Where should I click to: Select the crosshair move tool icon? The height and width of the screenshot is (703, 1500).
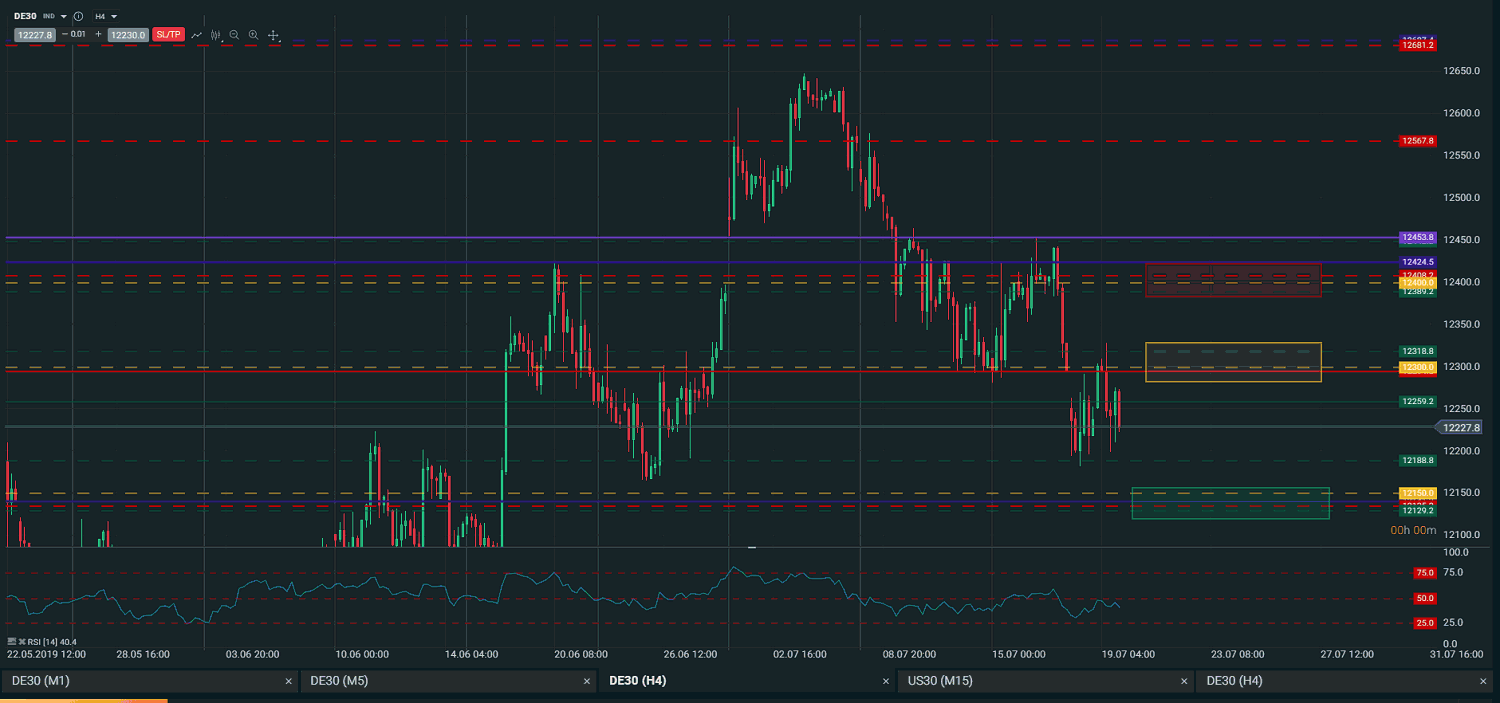click(x=273, y=35)
